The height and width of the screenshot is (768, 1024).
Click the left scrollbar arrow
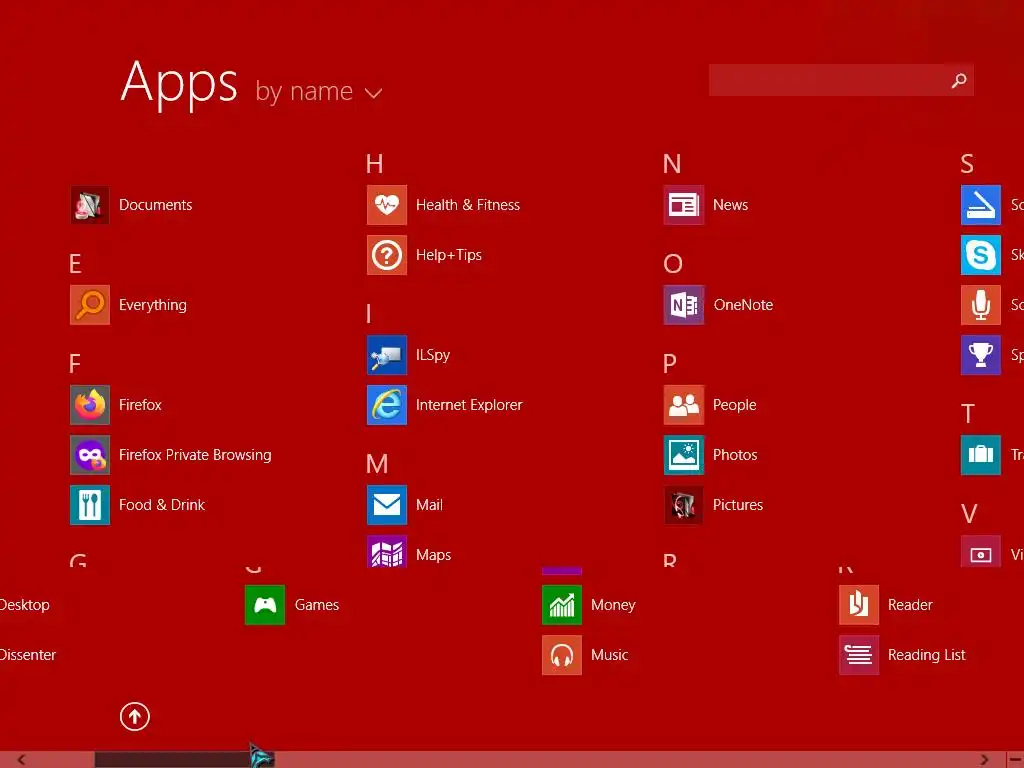point(21,760)
